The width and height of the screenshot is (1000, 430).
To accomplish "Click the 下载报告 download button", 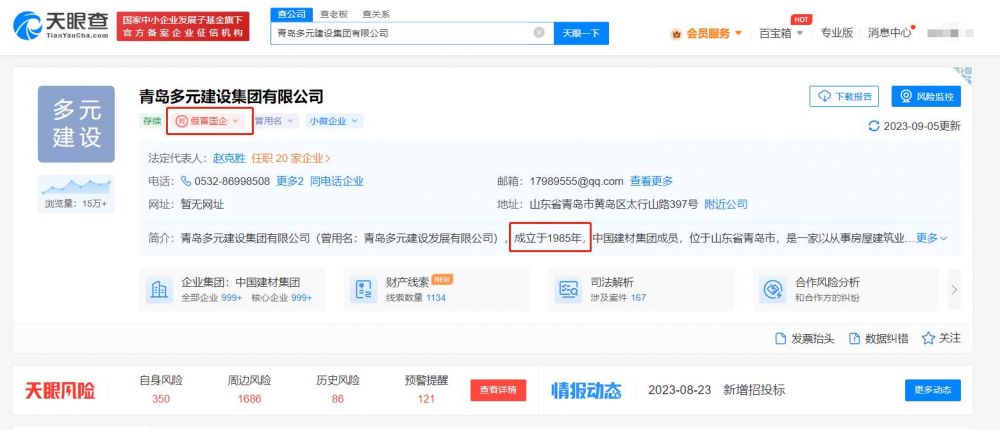I will pos(844,96).
